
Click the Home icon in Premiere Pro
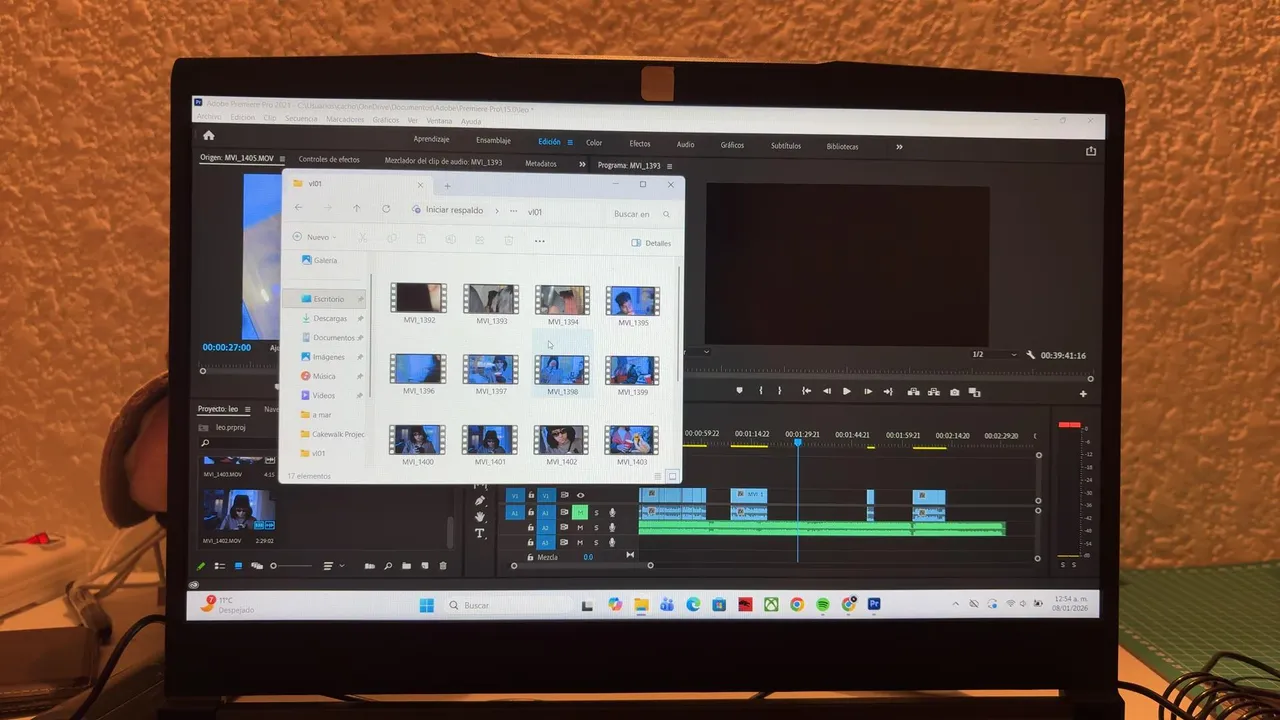[208, 135]
